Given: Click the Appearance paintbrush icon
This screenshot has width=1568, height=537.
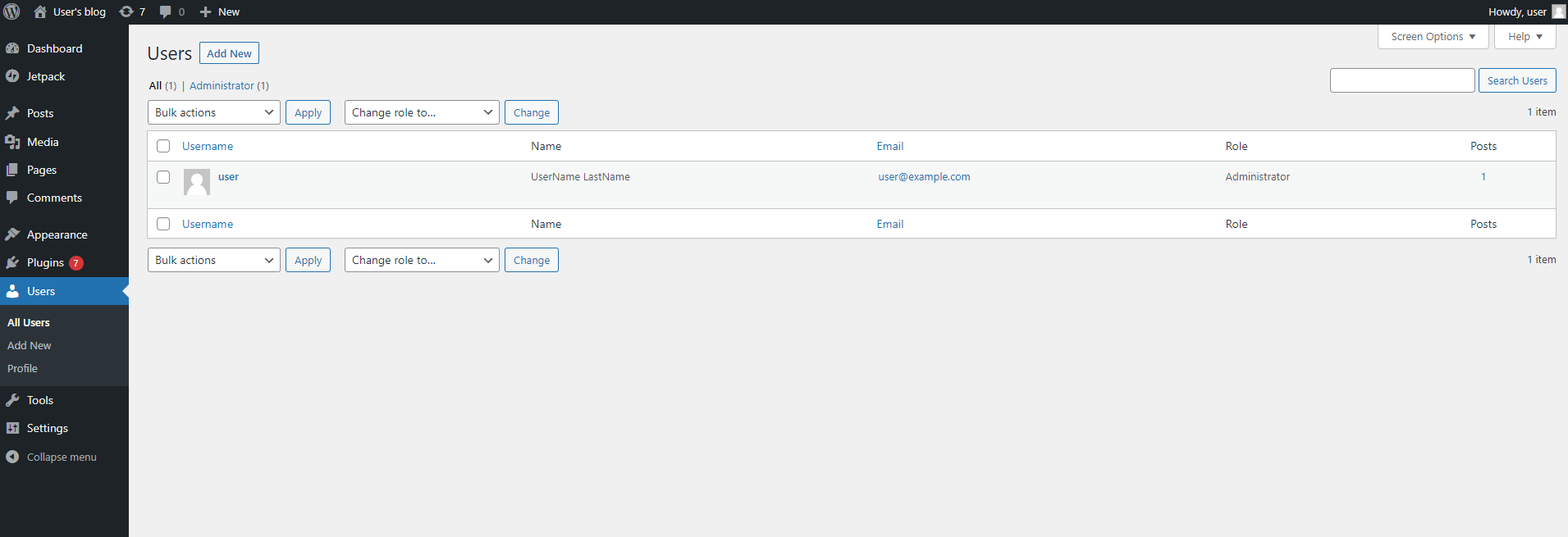Looking at the screenshot, I should pos(12,234).
